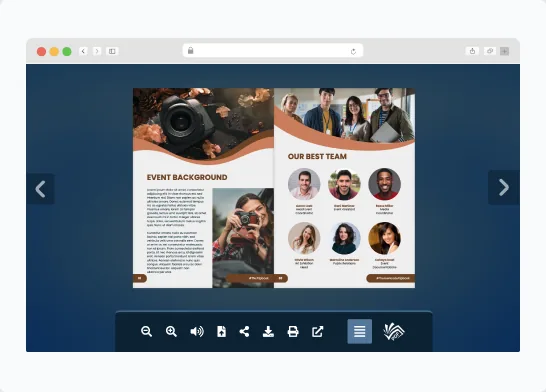Open a new tab with plus button
The width and height of the screenshot is (546, 392).
click(x=505, y=51)
